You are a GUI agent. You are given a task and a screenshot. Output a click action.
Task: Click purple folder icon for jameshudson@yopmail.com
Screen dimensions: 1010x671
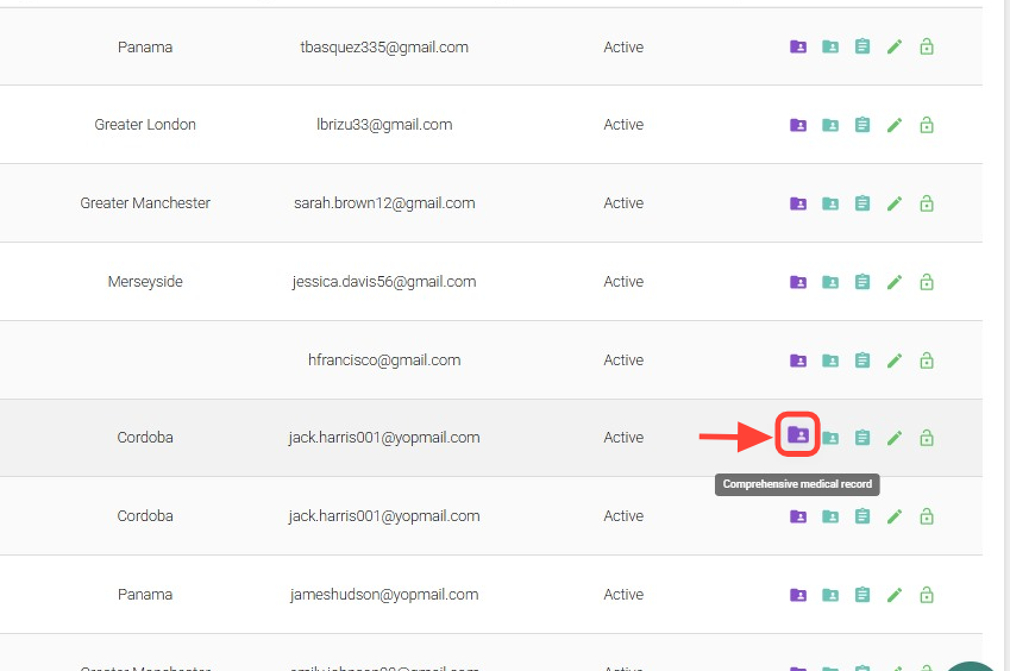[x=798, y=595]
